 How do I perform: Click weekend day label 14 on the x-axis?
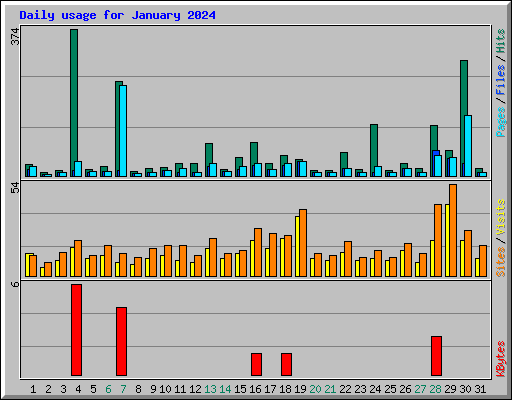click(225, 389)
